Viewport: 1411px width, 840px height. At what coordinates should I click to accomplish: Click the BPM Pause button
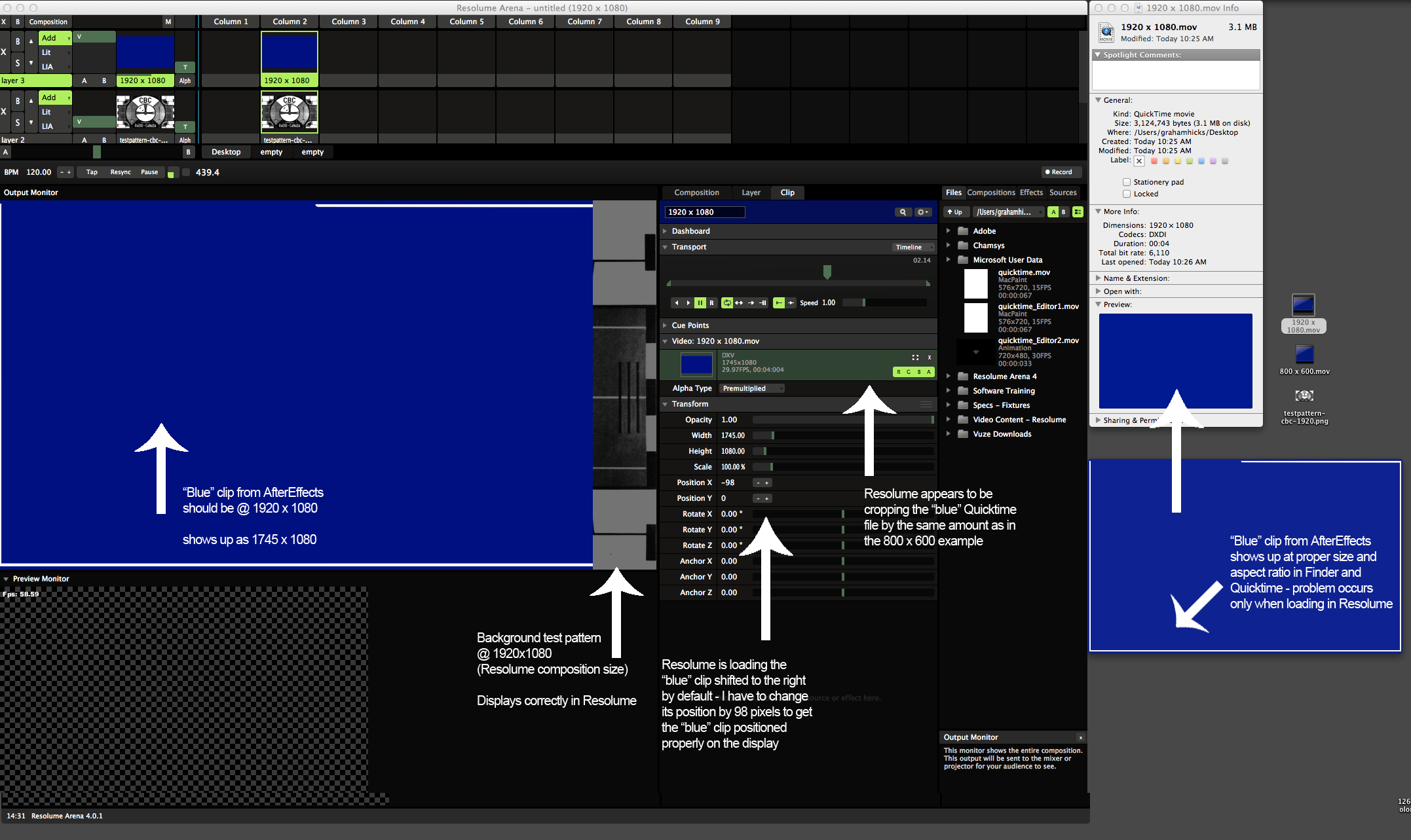149,172
